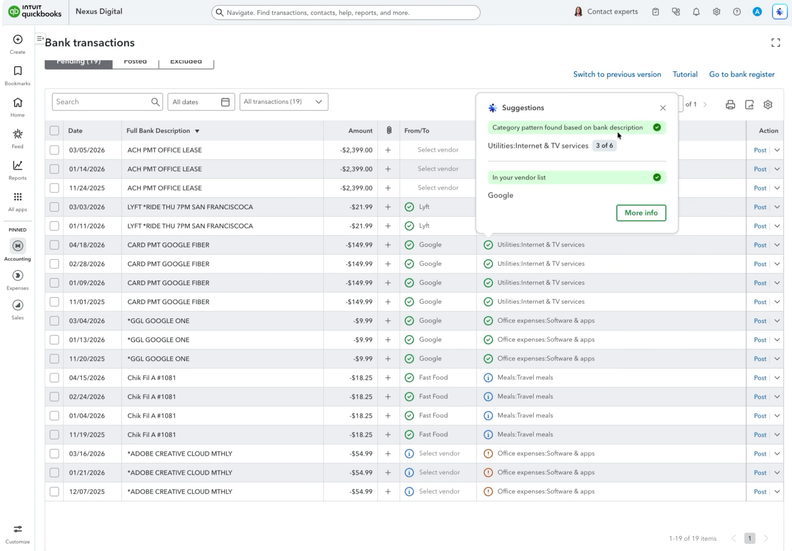Open the Feed sidebar icon

[18, 138]
